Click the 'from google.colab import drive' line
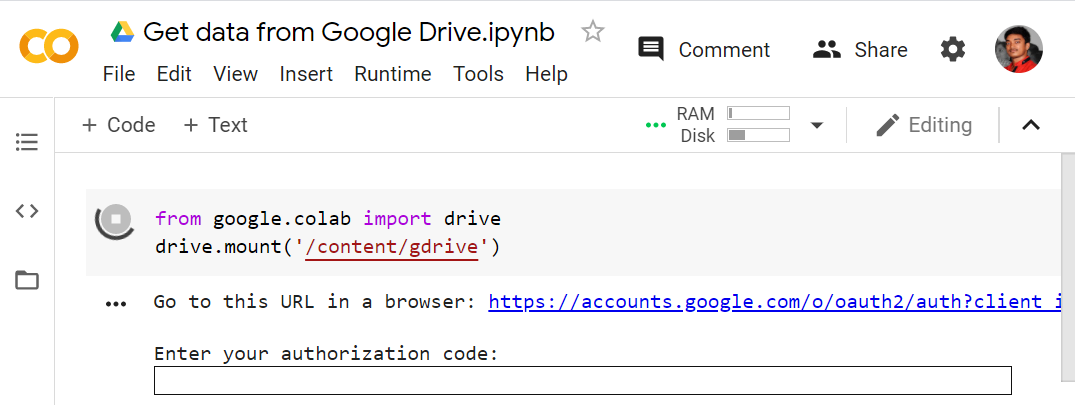 coord(328,219)
